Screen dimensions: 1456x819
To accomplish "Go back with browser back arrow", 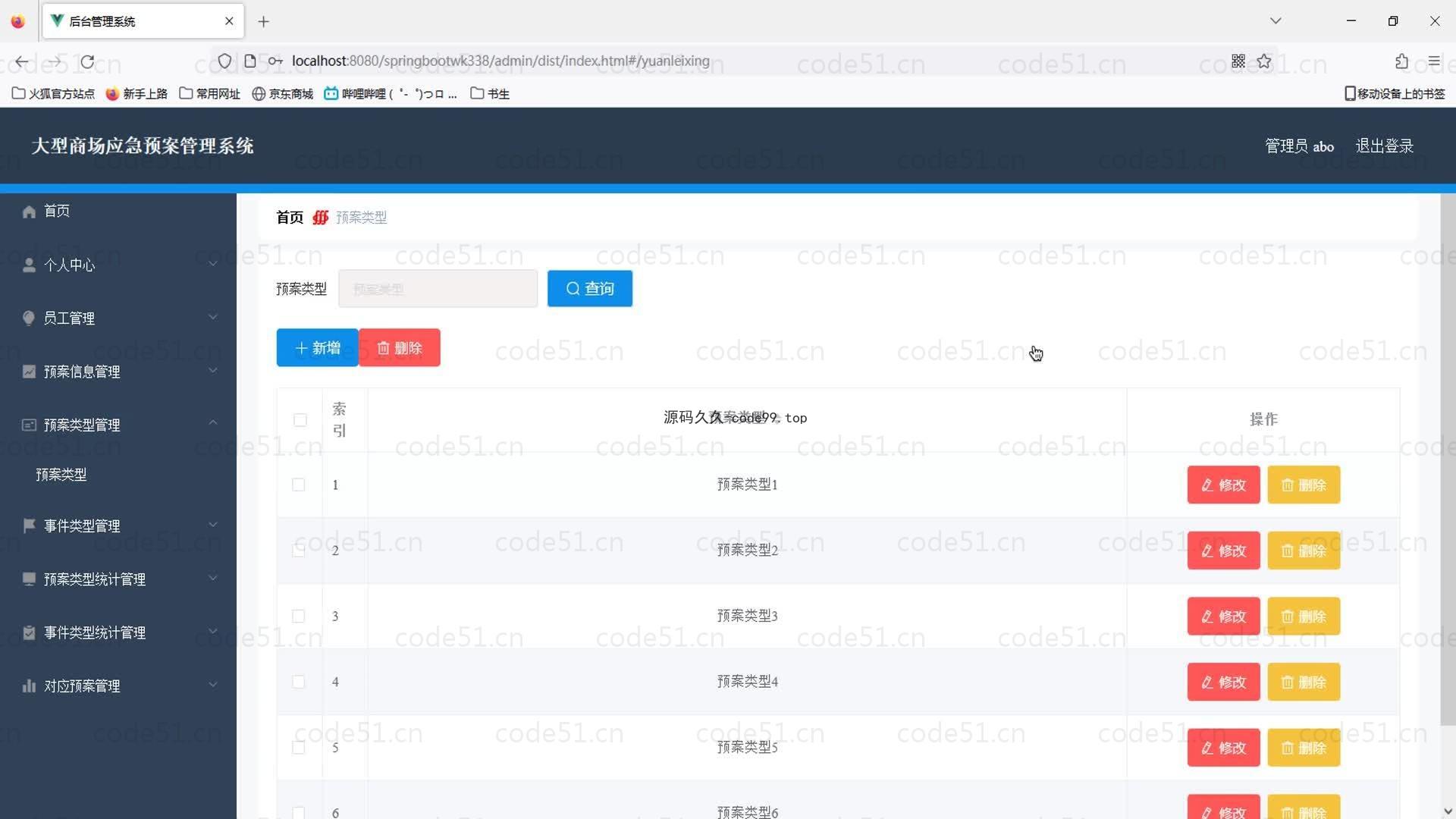I will 22,61.
